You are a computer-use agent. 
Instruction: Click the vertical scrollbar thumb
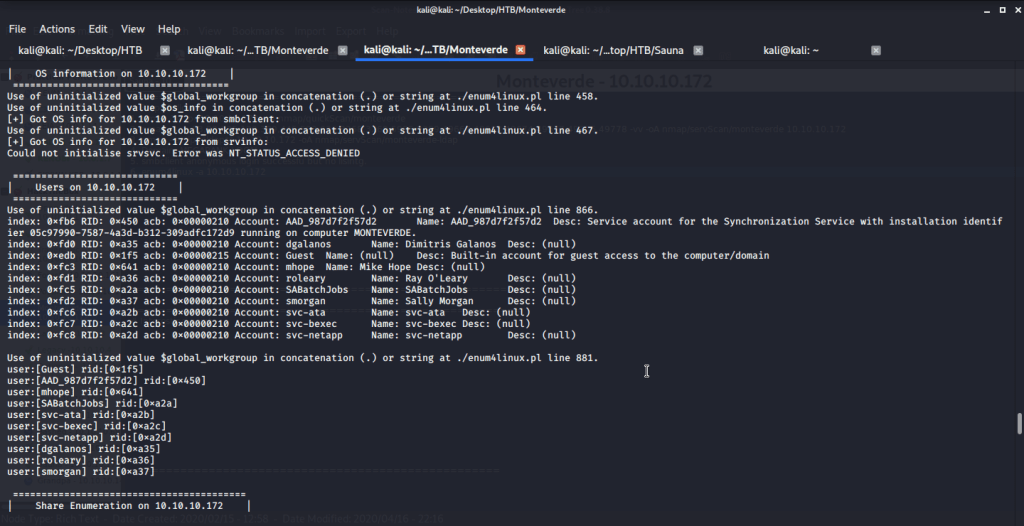click(x=1019, y=423)
